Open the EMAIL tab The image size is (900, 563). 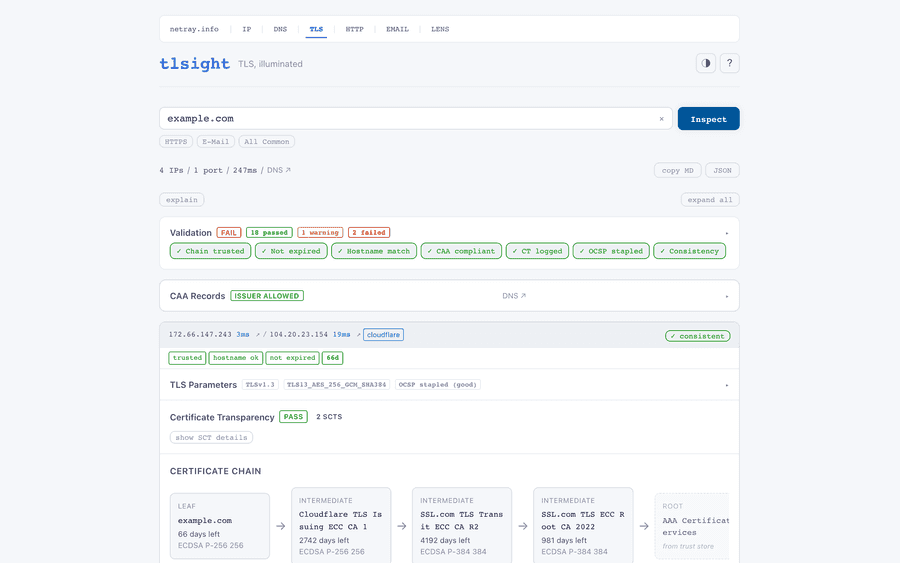[397, 29]
